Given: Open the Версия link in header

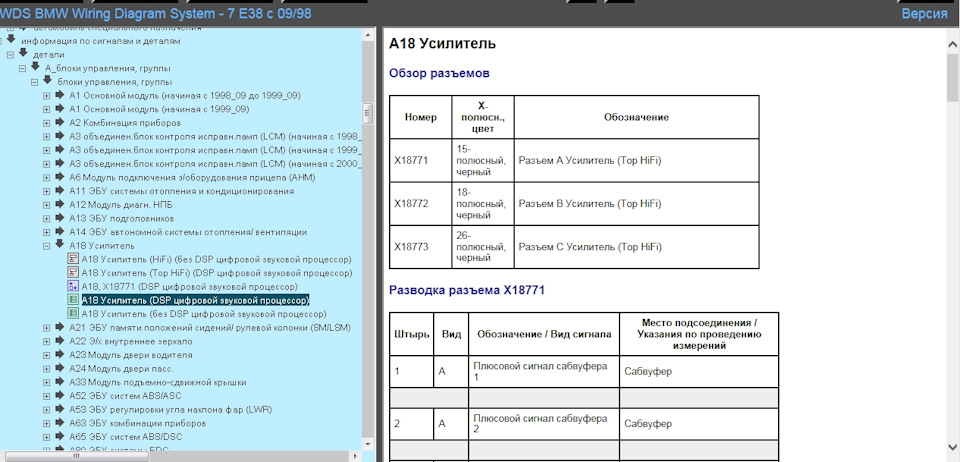Looking at the screenshot, I should (924, 13).
